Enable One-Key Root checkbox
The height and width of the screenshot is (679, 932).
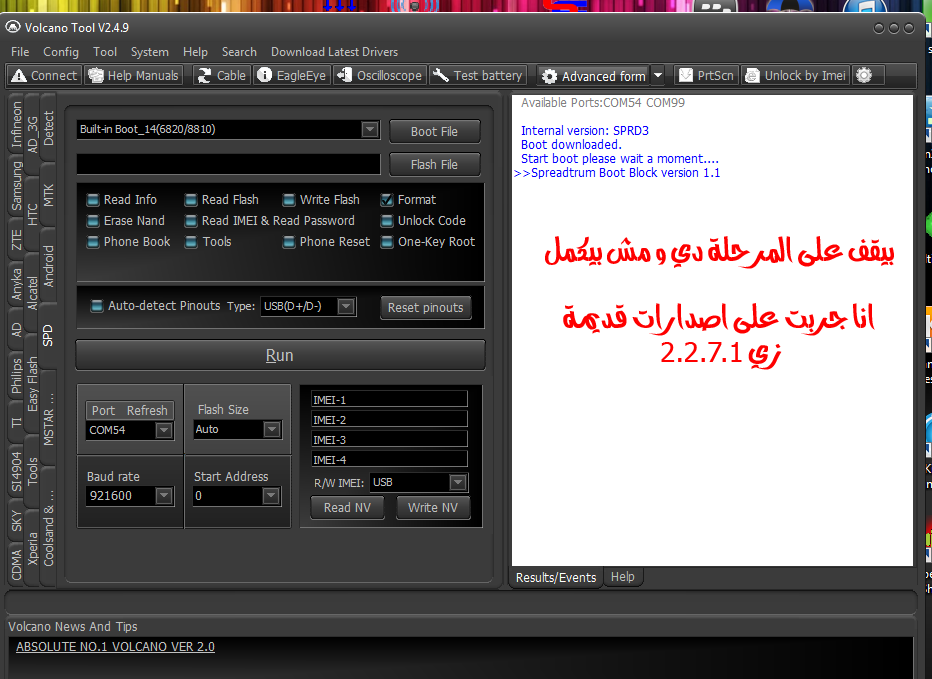[x=387, y=242]
